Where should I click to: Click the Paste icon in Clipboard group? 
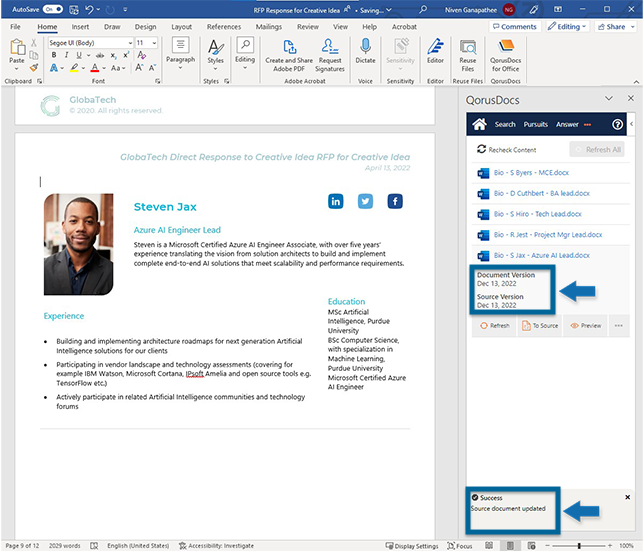tap(17, 47)
